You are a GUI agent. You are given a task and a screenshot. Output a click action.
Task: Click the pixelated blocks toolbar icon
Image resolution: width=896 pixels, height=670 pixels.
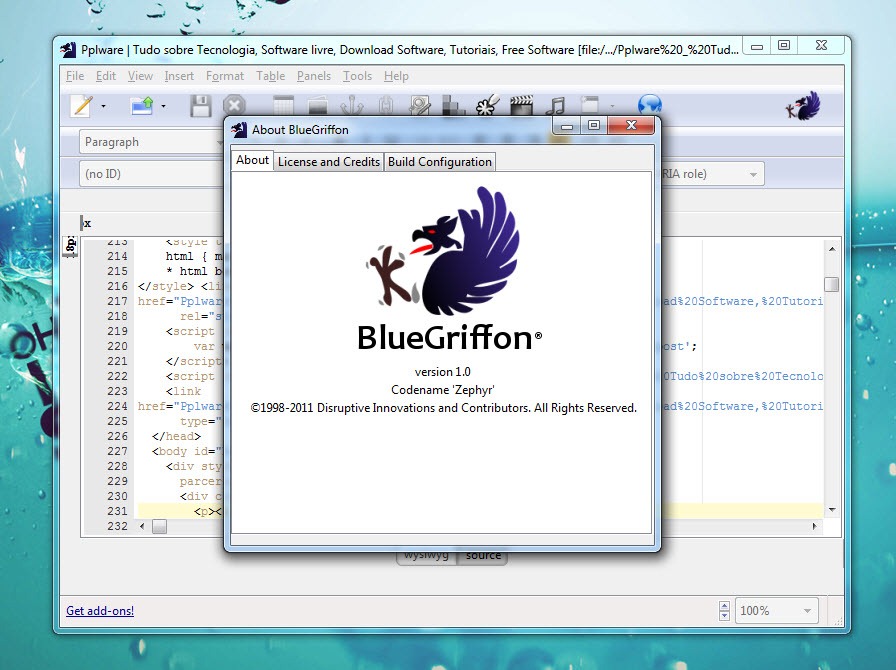[x=453, y=106]
